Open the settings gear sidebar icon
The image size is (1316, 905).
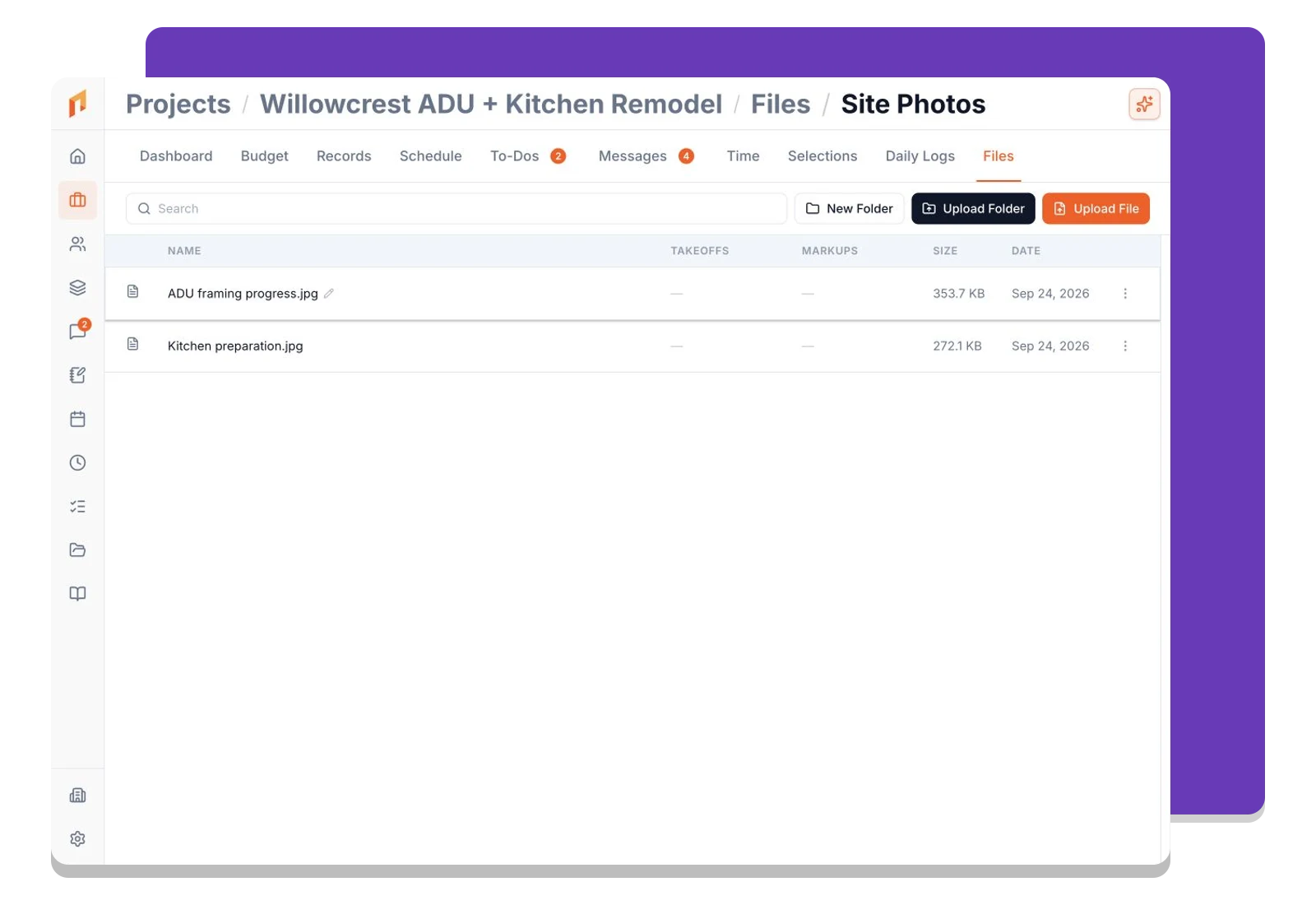(x=77, y=838)
